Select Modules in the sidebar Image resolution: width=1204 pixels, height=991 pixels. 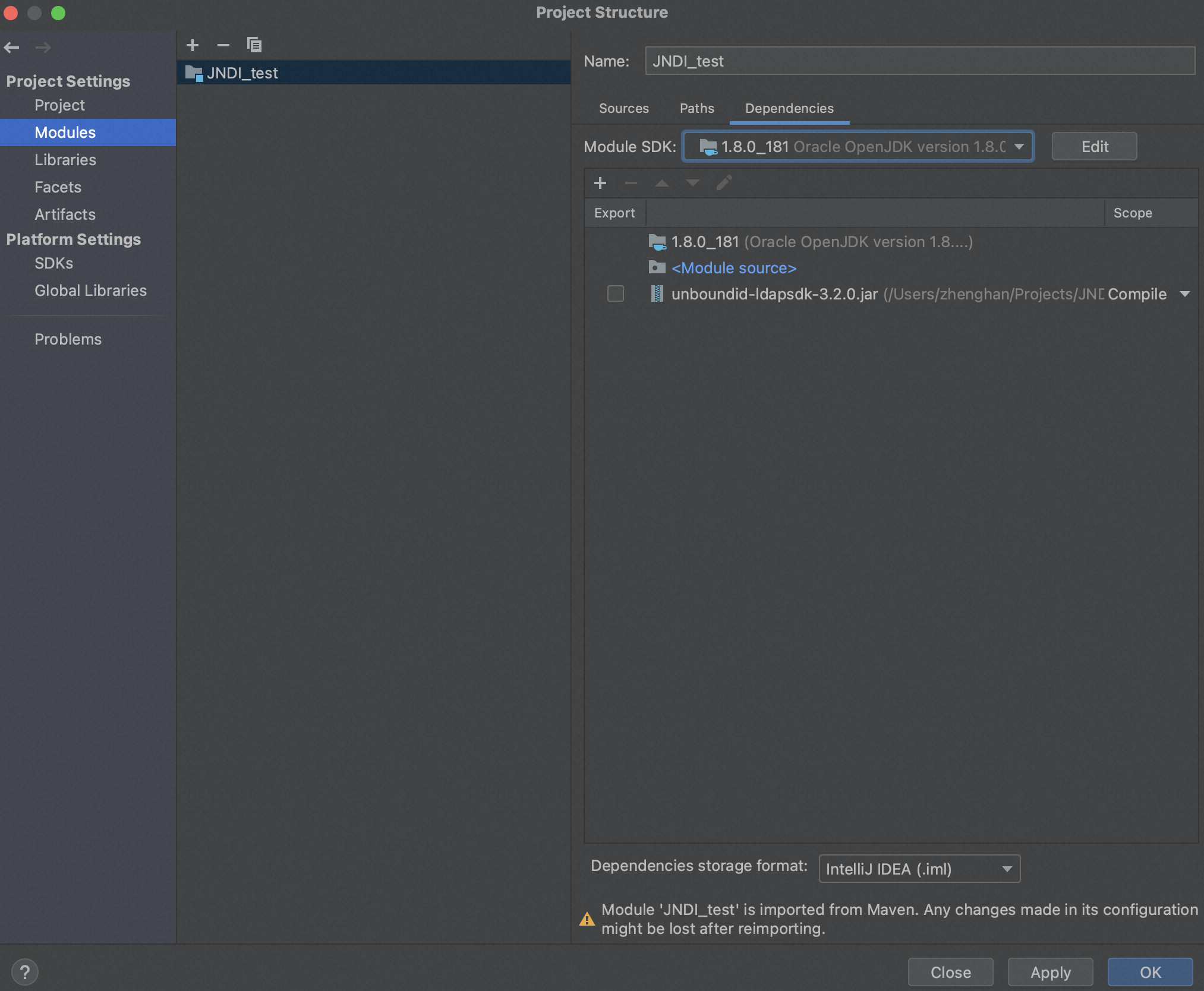click(x=88, y=132)
